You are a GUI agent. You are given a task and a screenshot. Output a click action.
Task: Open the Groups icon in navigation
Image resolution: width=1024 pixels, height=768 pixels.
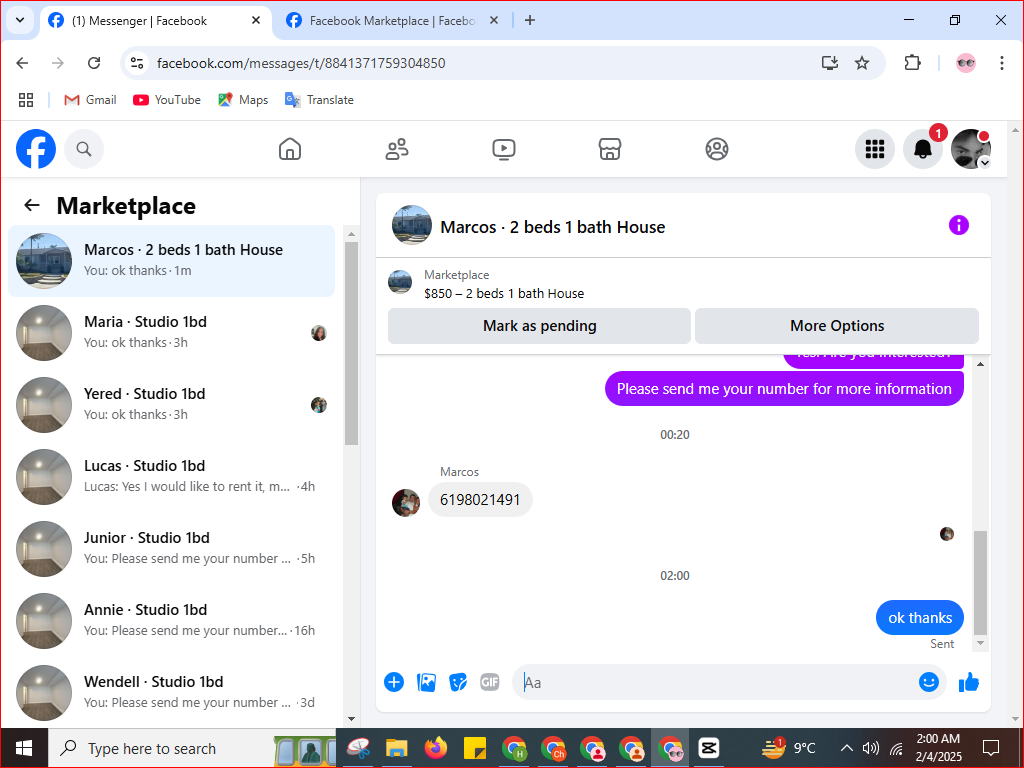(x=717, y=149)
